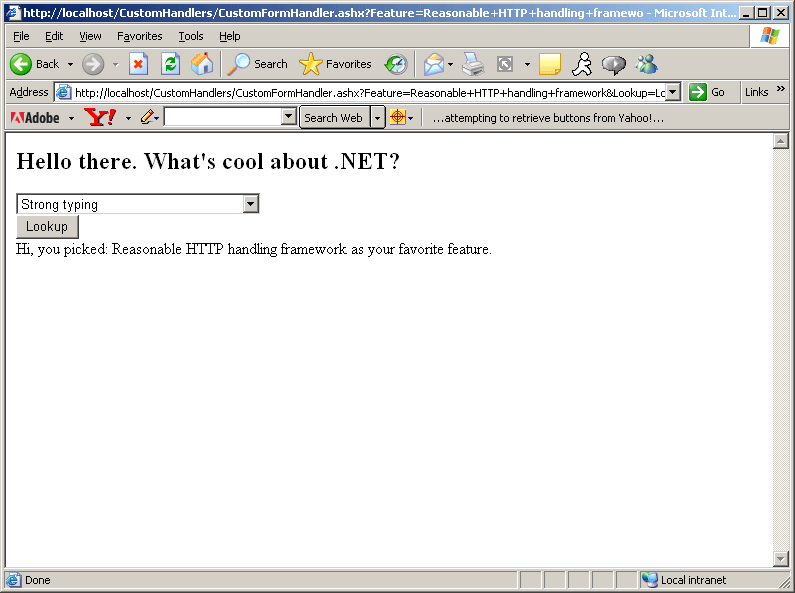Open the Edit menu
Screen dimensions: 795x593
(x=54, y=36)
